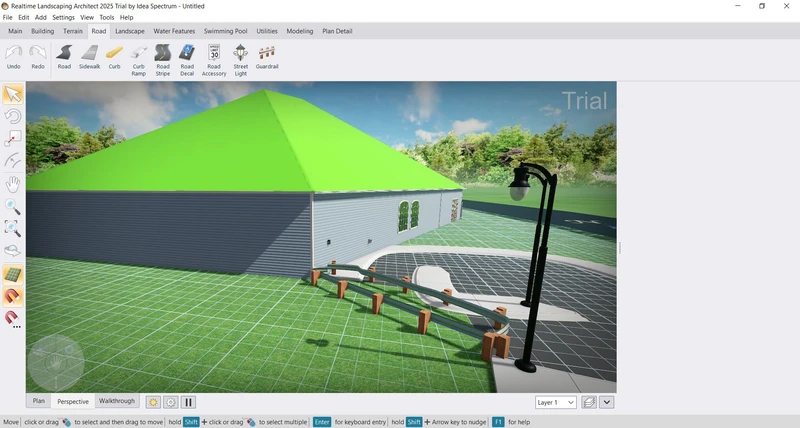This screenshot has height=428, width=800.
Task: Open the Settings menu
Action: [63, 17]
